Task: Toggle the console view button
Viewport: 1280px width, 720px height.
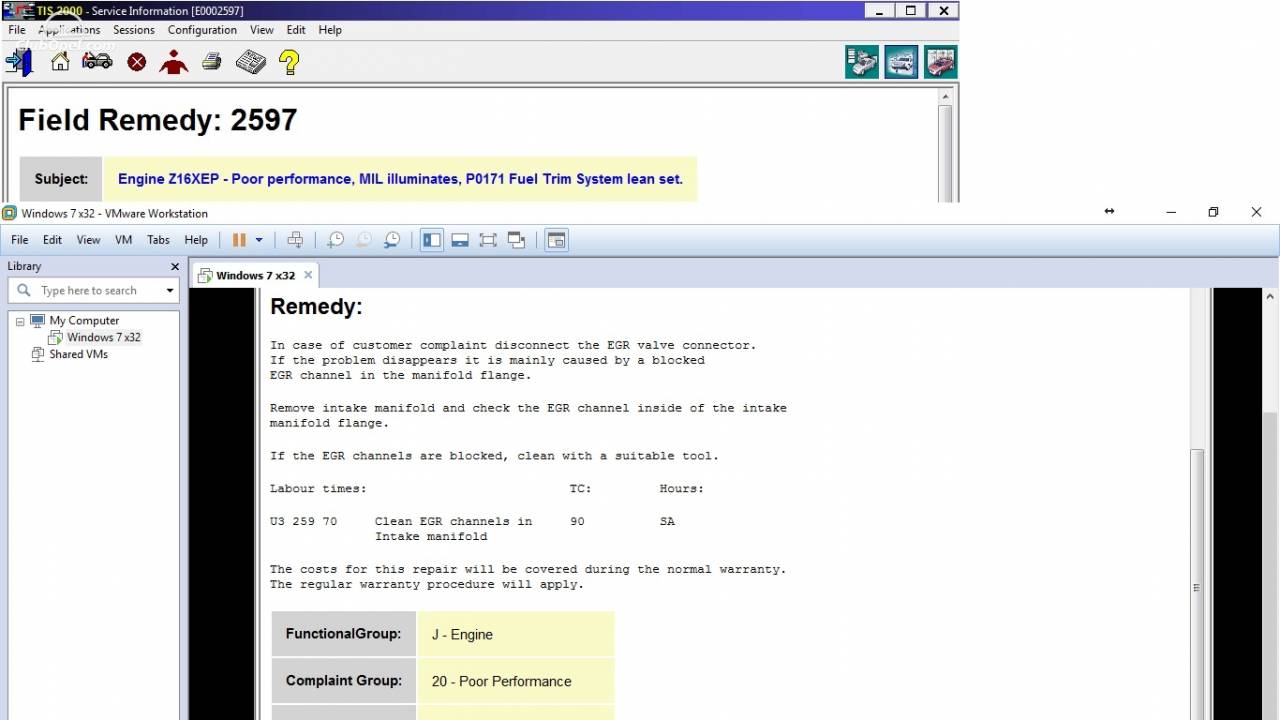Action: (557, 240)
